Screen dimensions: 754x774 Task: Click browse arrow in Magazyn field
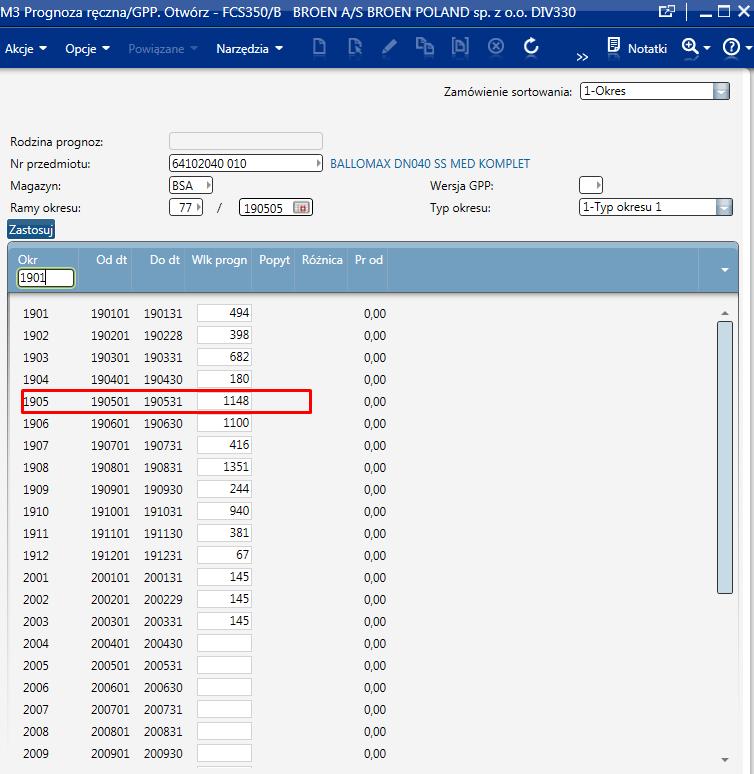point(208,186)
